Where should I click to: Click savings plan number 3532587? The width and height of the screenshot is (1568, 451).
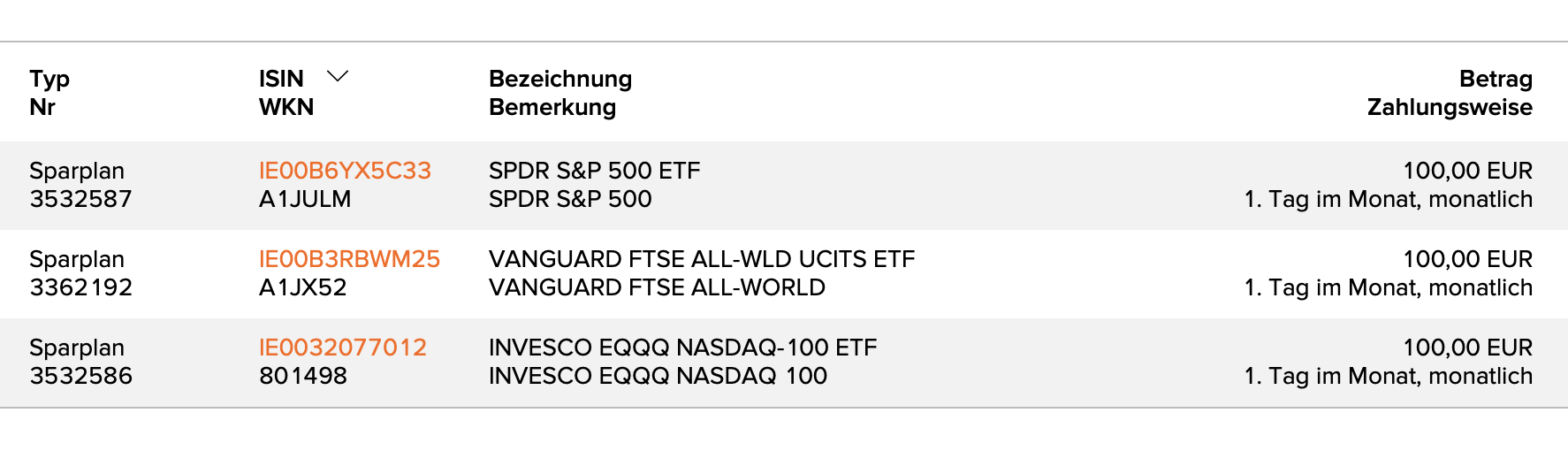coord(80,199)
